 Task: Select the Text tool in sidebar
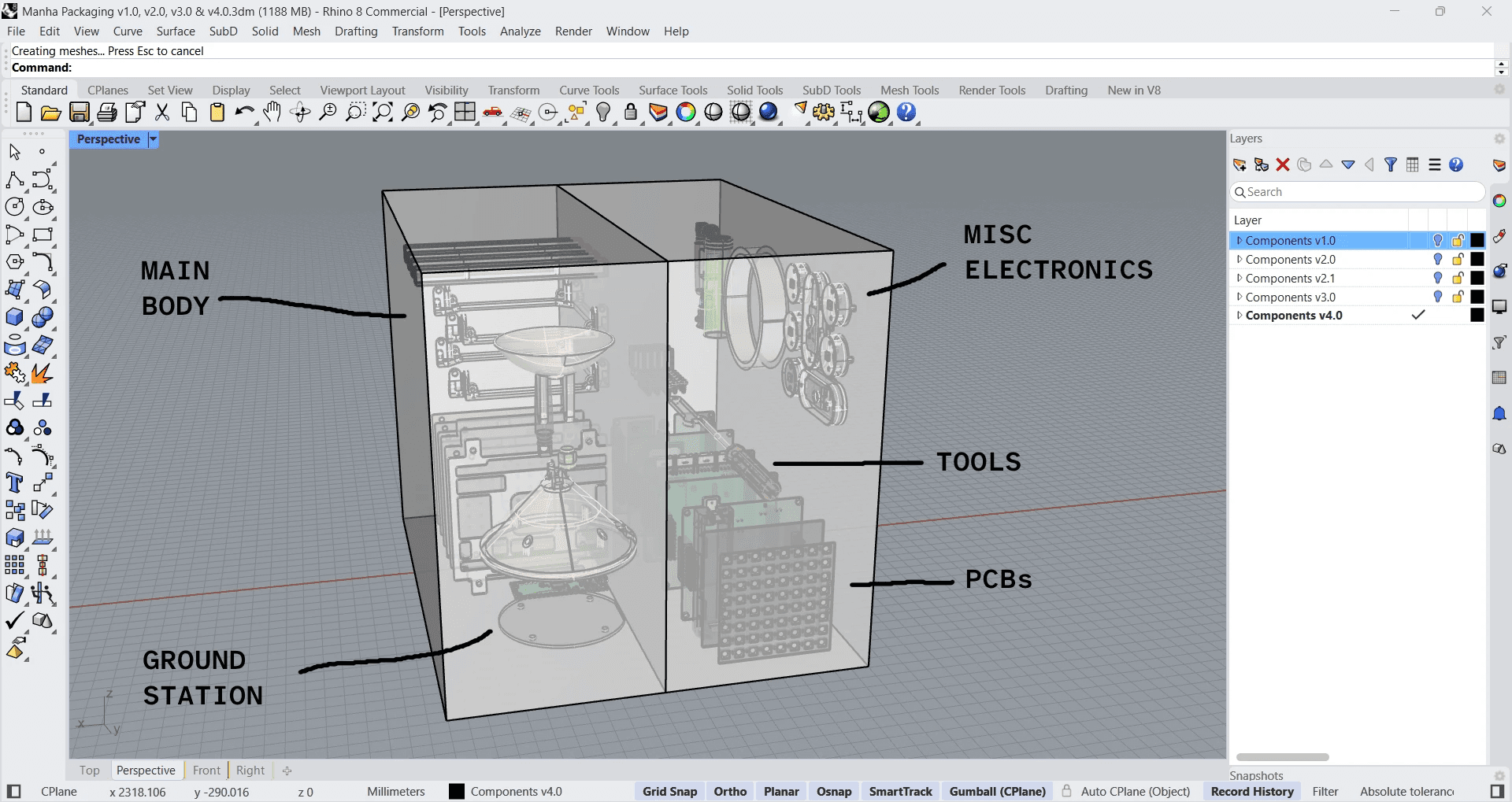[14, 482]
